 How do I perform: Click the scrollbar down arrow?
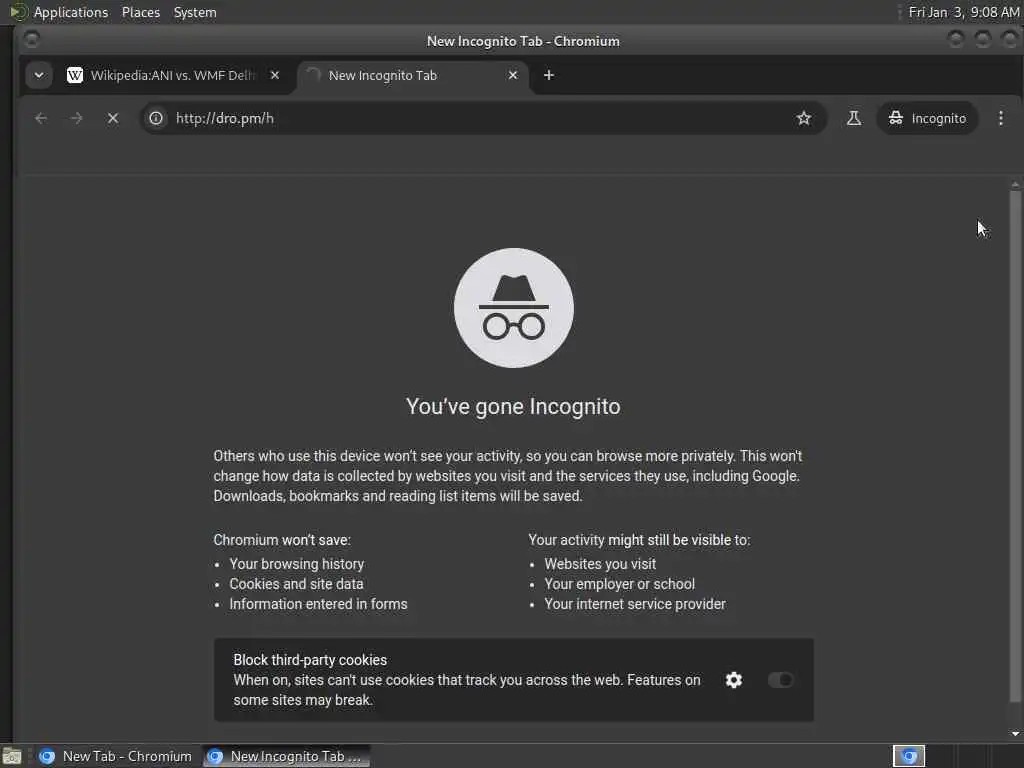pyautogui.click(x=1015, y=733)
